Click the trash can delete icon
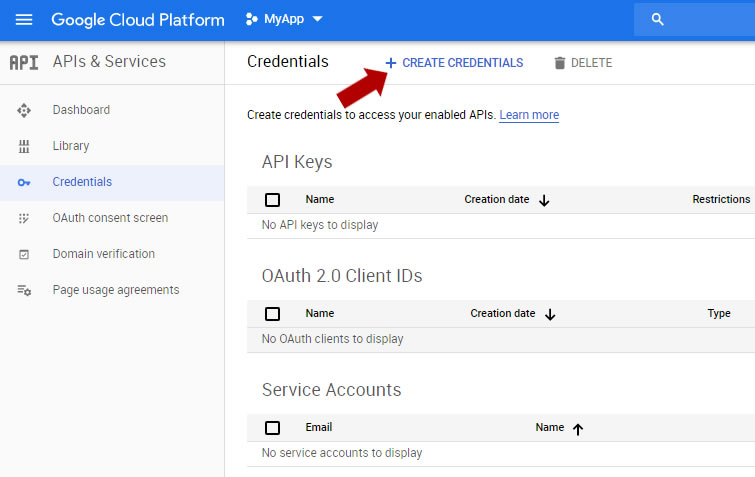Screen dimensions: 755x477 click(560, 63)
